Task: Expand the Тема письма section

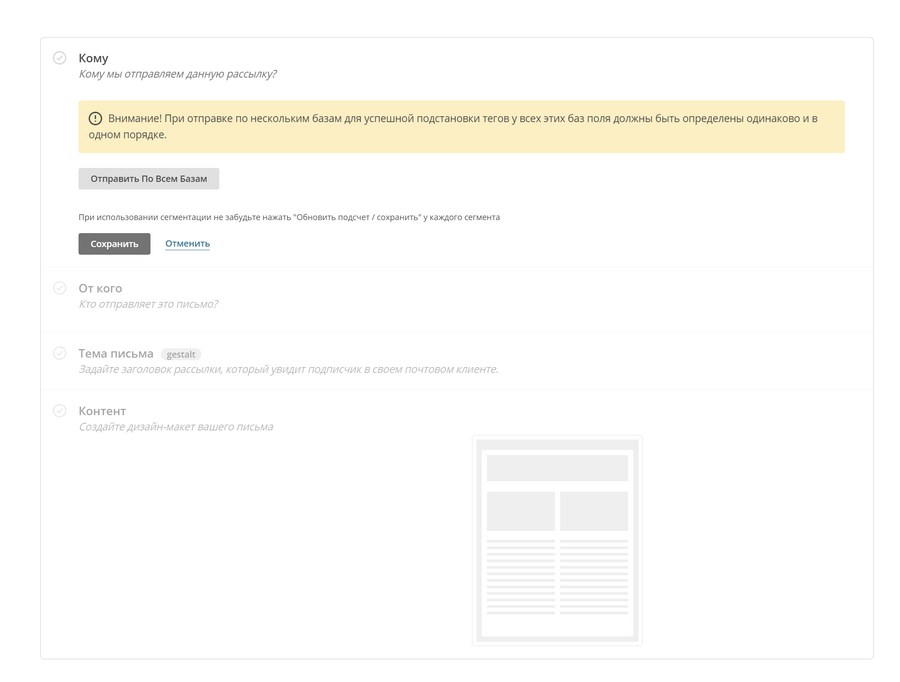Action: tap(116, 353)
